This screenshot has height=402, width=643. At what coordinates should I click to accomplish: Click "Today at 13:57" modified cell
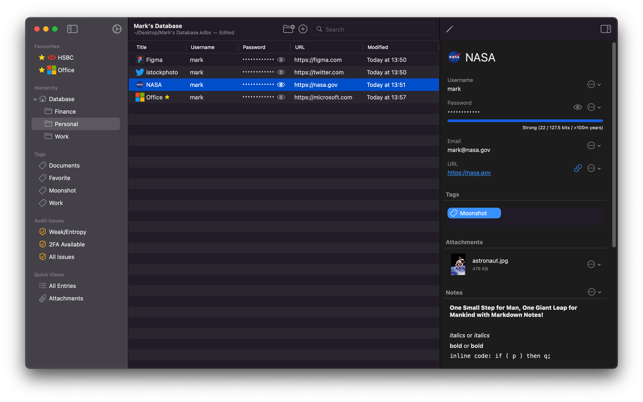[x=386, y=97]
